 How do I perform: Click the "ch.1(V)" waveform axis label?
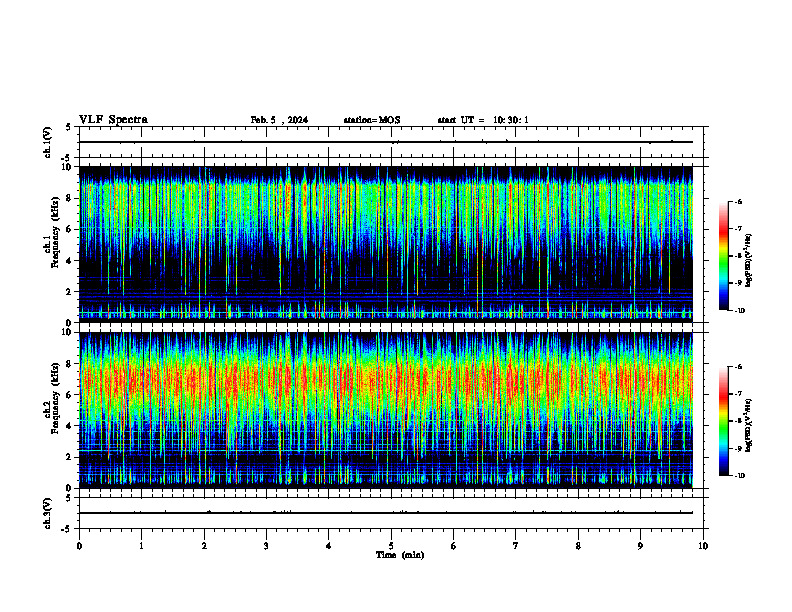click(x=47, y=142)
